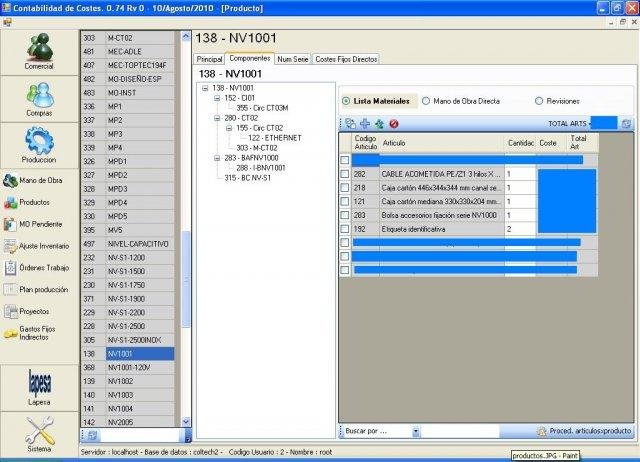This screenshot has width=640, height=462.
Task: Open Órdenes Trabajo in sidebar
Action: (36, 268)
